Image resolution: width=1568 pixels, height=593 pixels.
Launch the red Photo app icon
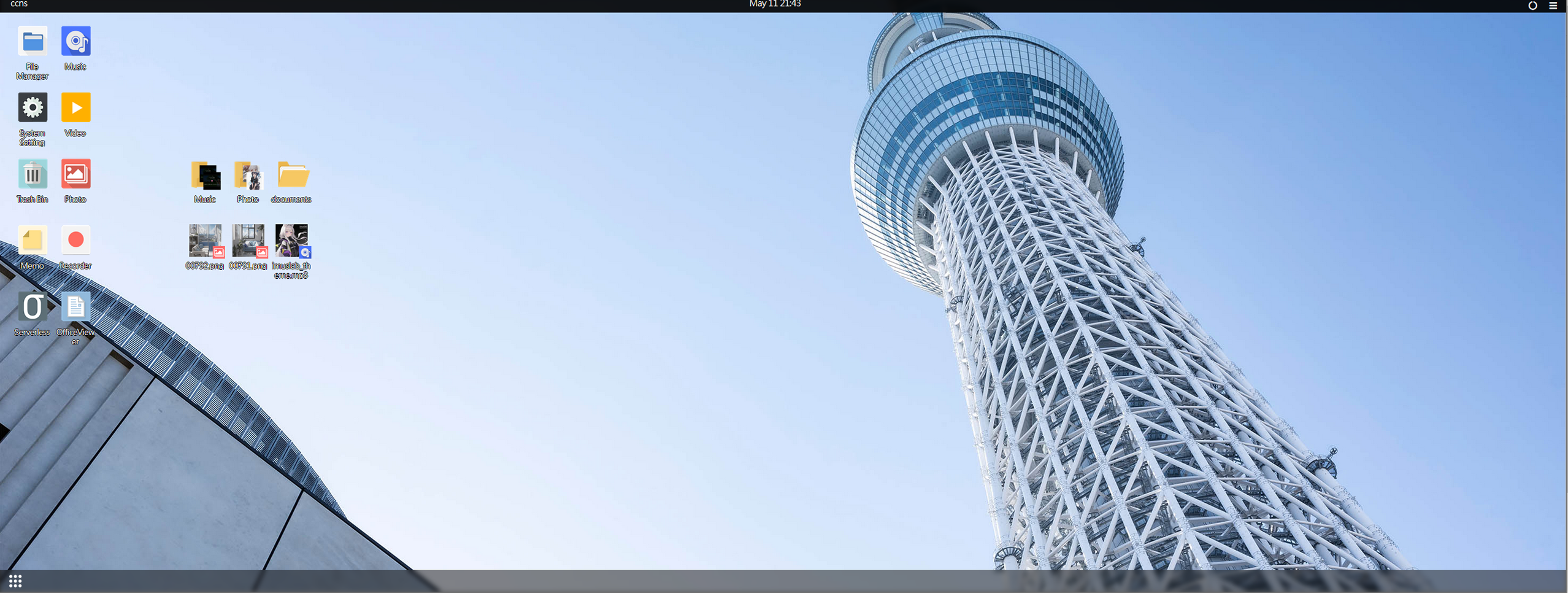75,175
